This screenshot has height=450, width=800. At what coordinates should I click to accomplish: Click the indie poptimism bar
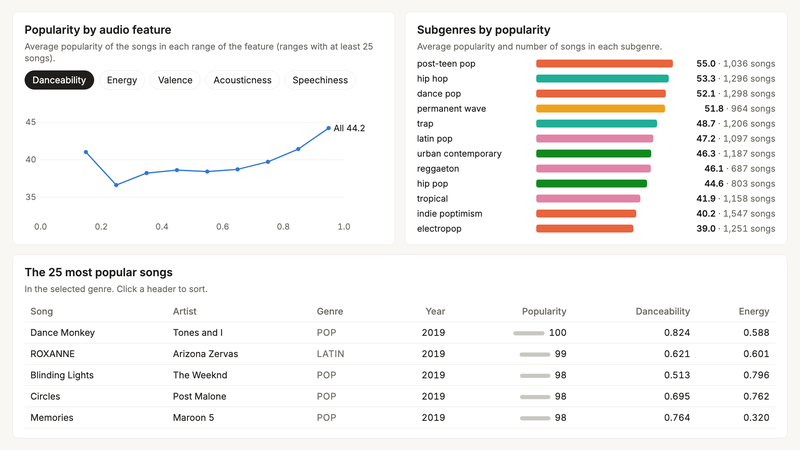tap(586, 214)
